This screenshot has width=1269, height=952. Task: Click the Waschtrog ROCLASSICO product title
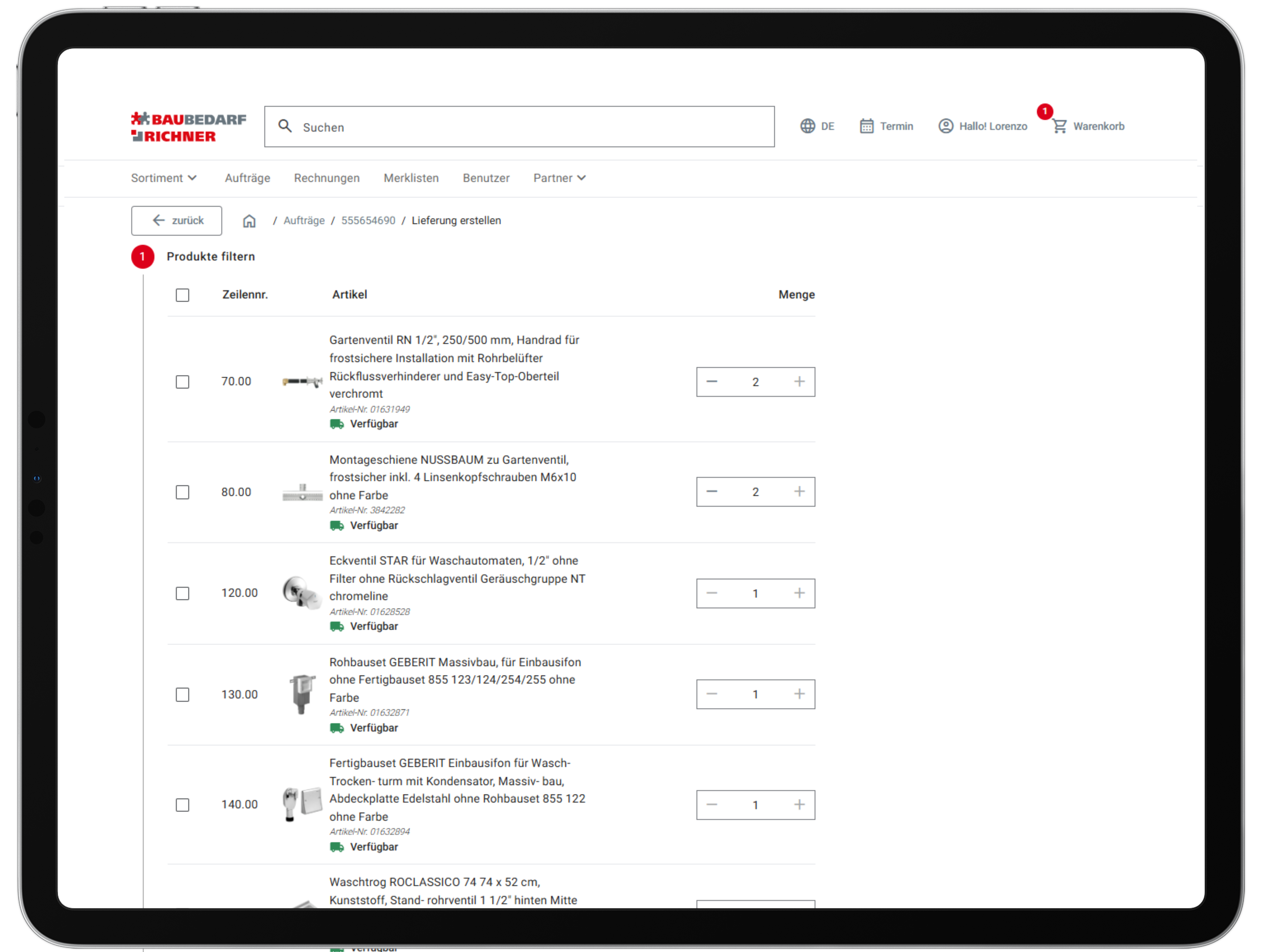point(453,891)
